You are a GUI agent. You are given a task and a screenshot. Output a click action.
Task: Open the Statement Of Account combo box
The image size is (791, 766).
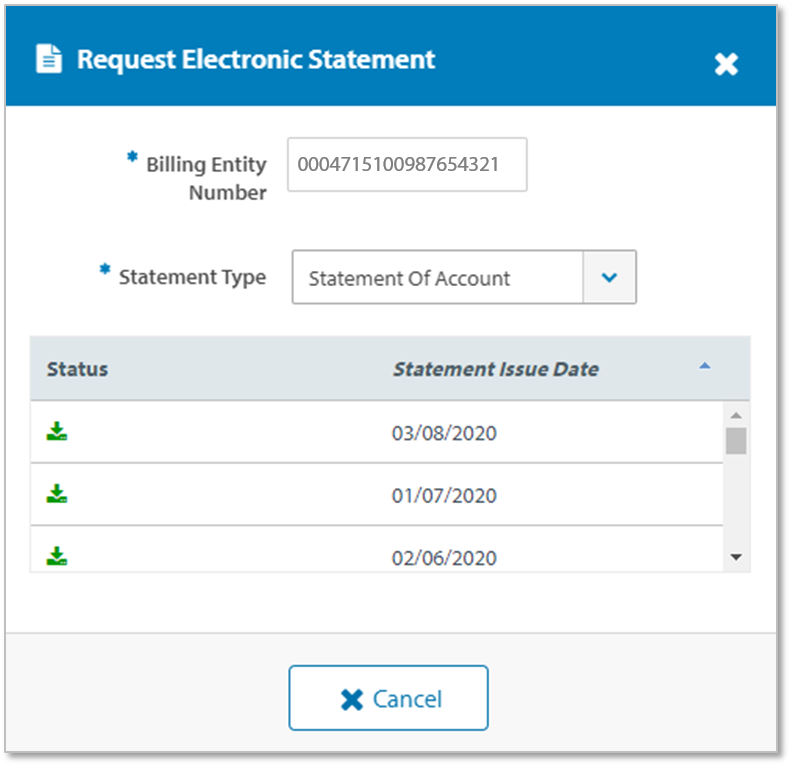(x=437, y=278)
